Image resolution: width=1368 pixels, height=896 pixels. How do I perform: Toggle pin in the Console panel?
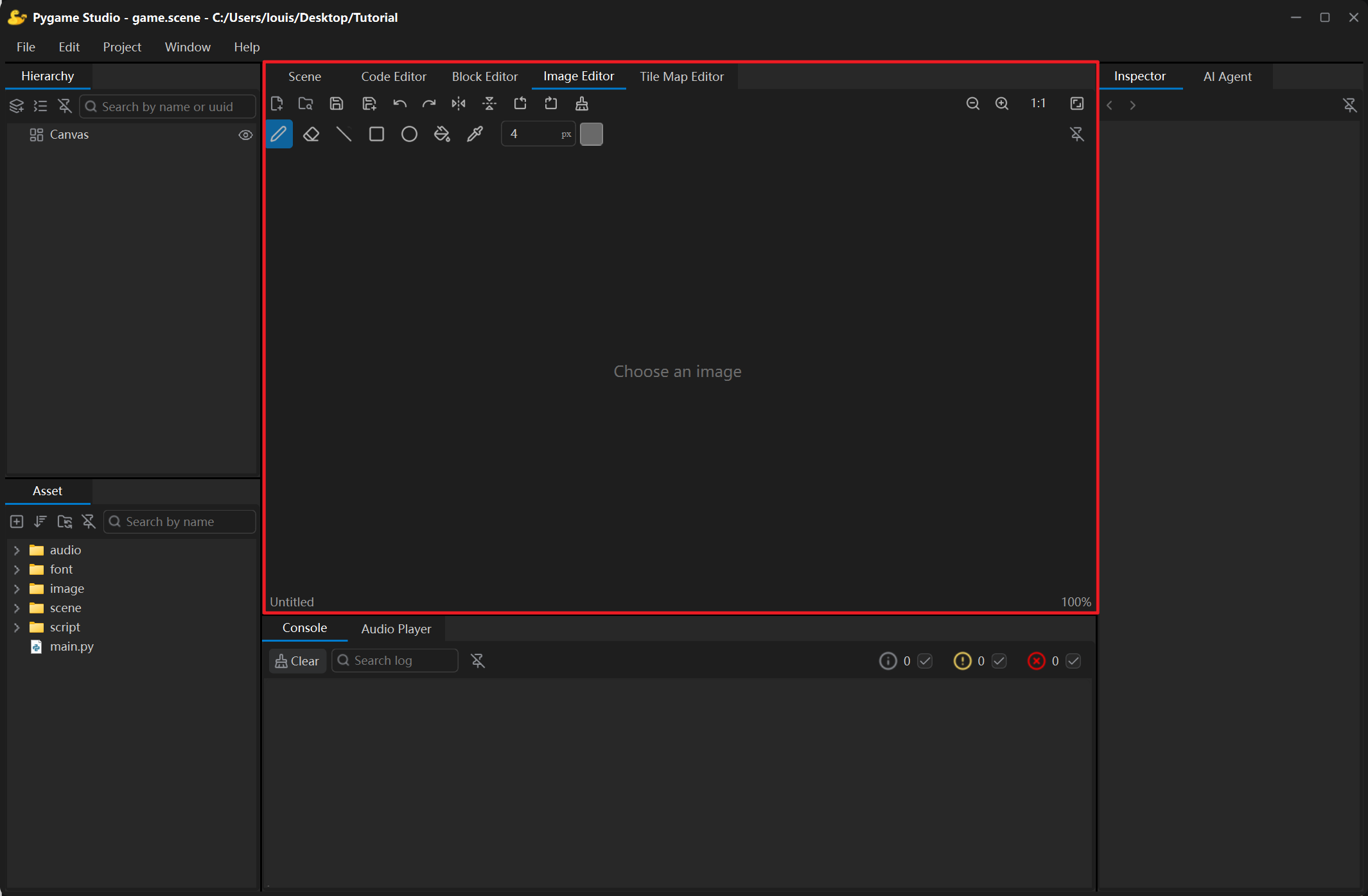click(478, 661)
